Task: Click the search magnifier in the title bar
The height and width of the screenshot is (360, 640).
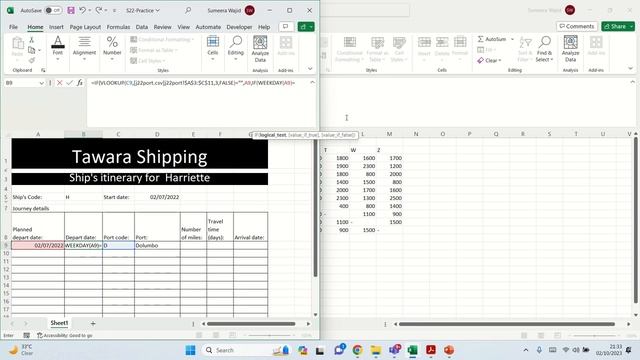Action: [x=188, y=10]
